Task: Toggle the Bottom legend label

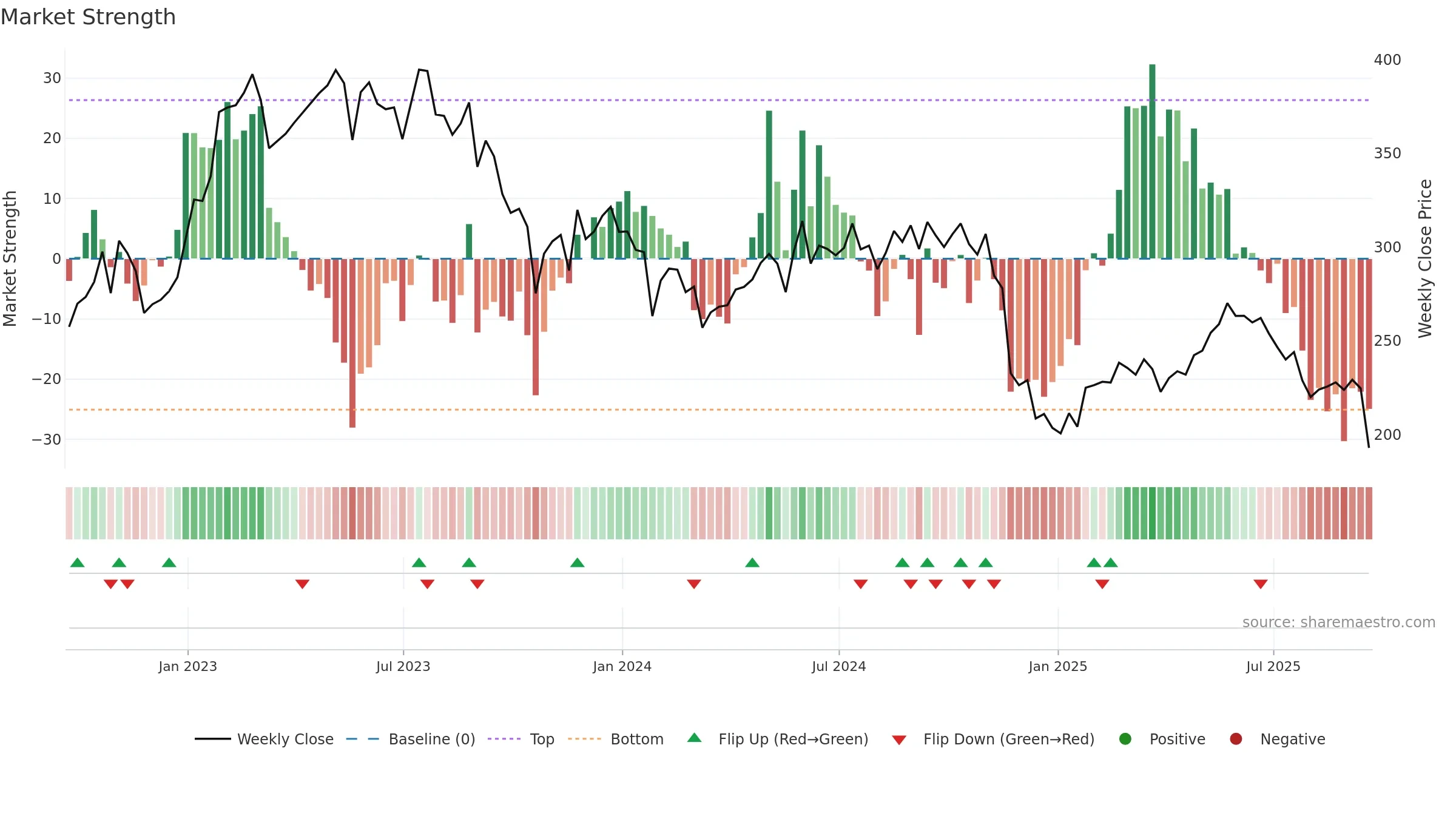Action: 637,739
